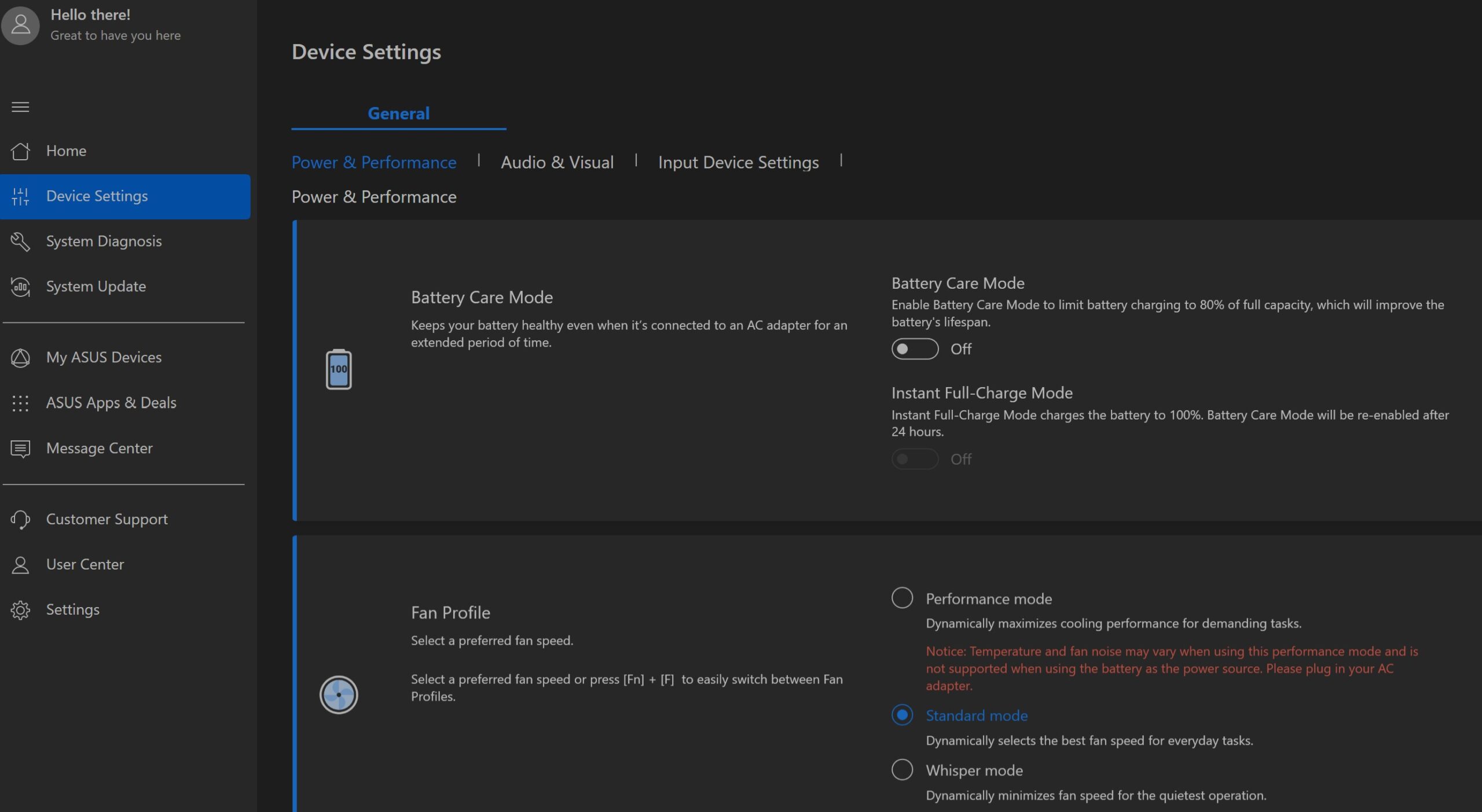Select Standard mode radio button
Image resolution: width=1482 pixels, height=812 pixels.
pyautogui.click(x=901, y=715)
